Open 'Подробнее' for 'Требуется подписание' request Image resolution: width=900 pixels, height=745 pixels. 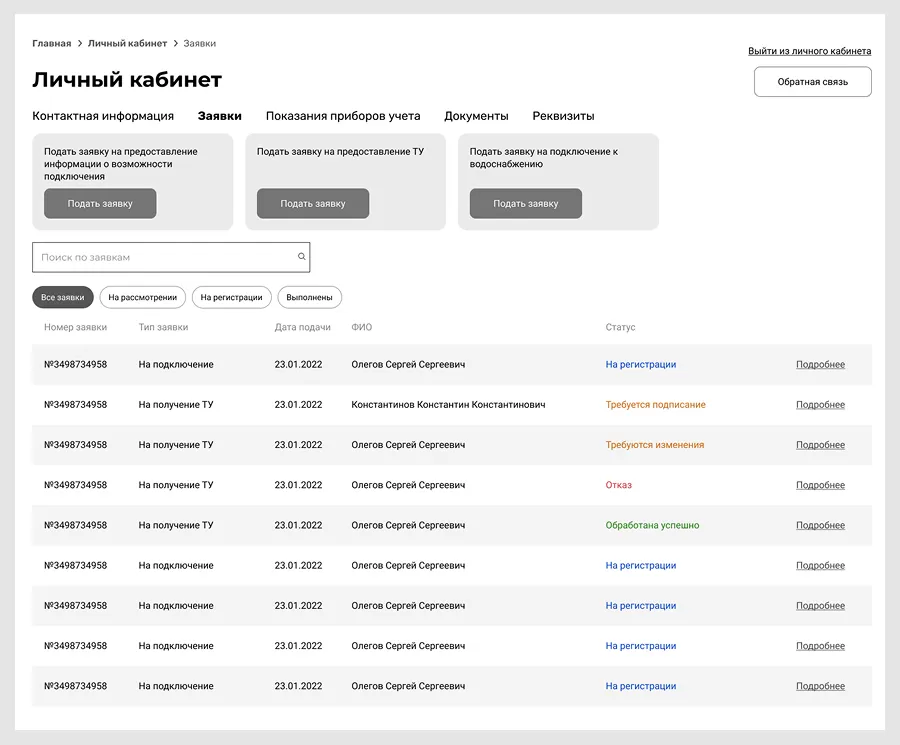click(x=820, y=405)
